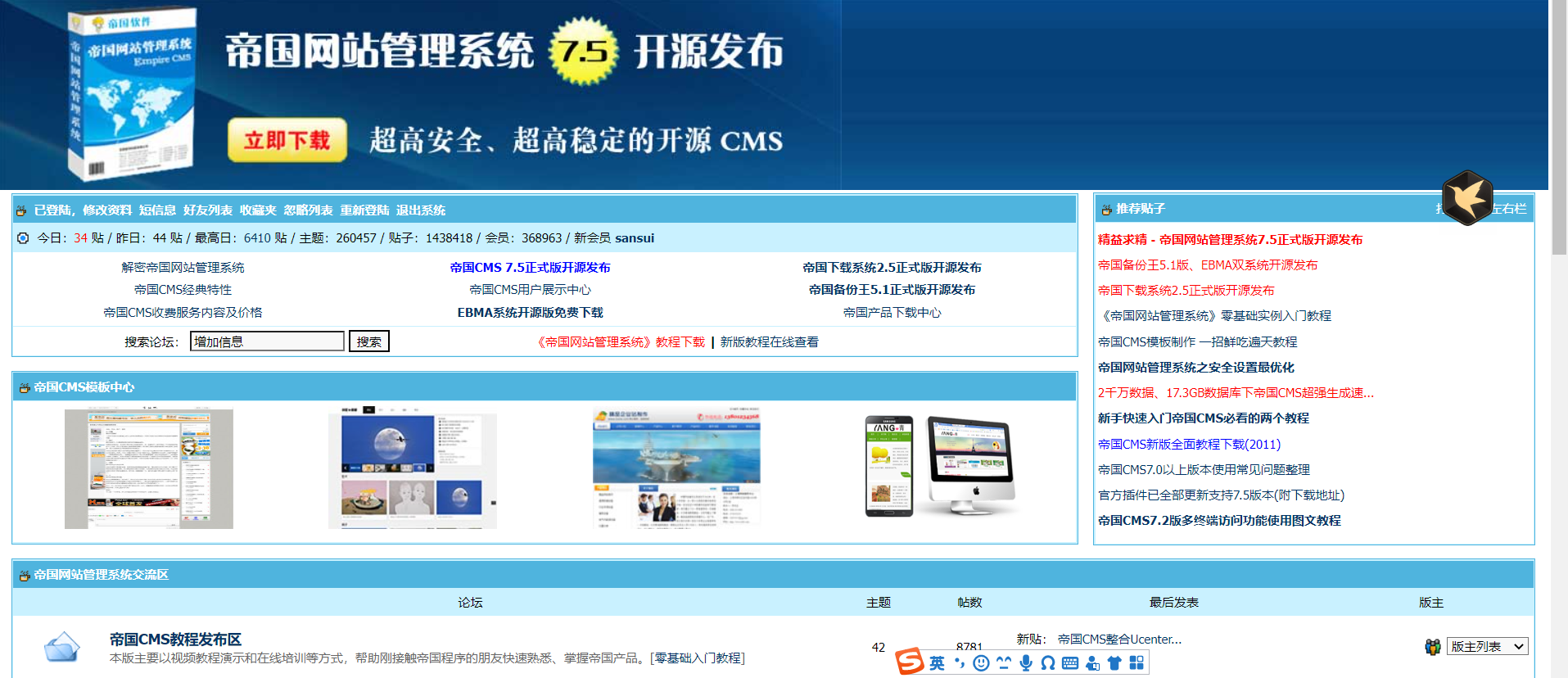Click the 立即下载 banner button

(287, 140)
